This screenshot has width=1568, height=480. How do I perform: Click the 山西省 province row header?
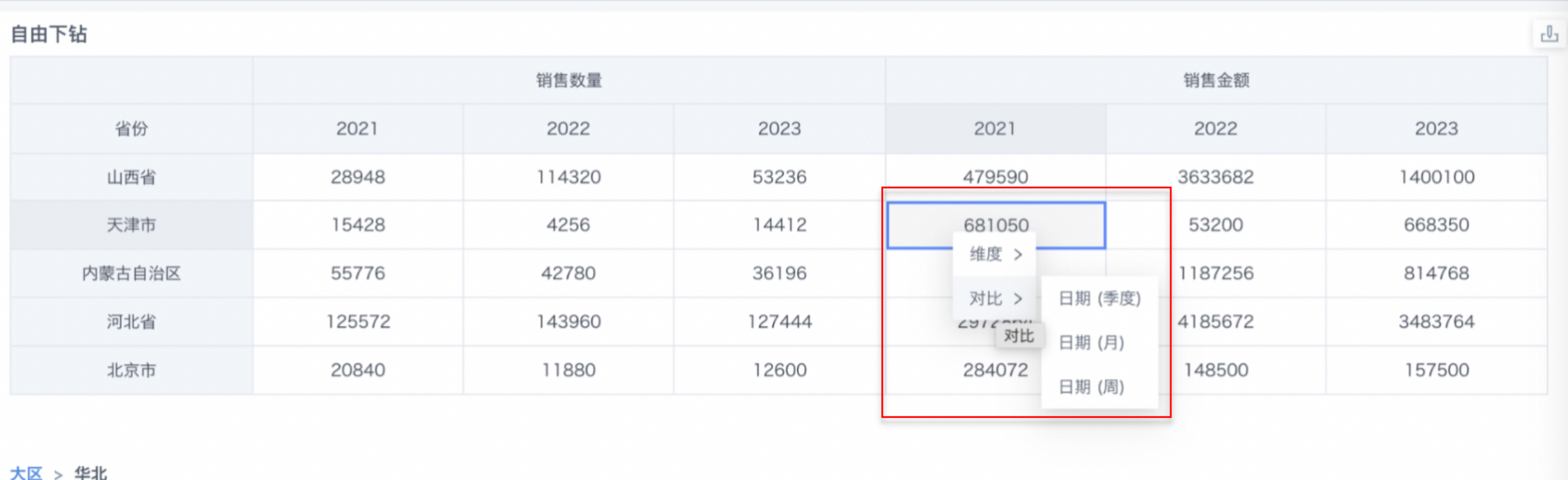131,177
